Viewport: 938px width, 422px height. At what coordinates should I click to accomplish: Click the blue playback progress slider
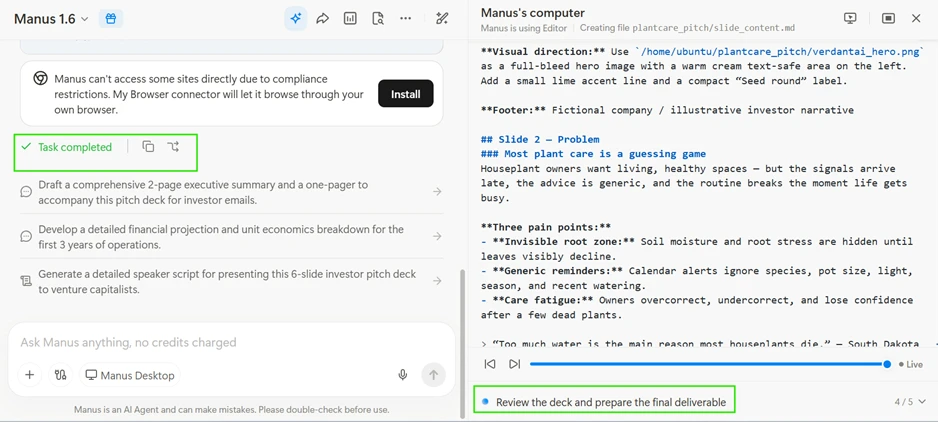pyautogui.click(x=708, y=364)
